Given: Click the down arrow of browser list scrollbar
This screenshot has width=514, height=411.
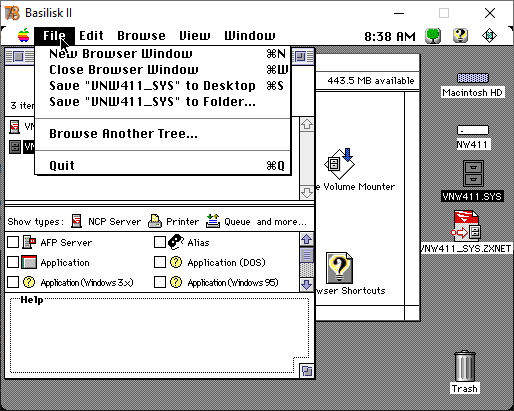Looking at the screenshot, I should (307, 193).
